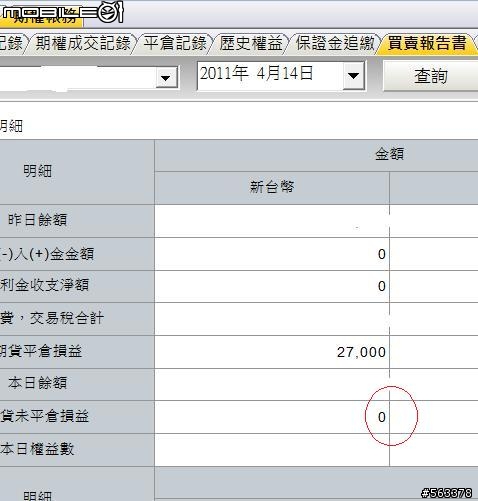Click the circled 0 unrealized profit value
Image resolution: width=478 pixels, height=501 pixels.
(382, 417)
